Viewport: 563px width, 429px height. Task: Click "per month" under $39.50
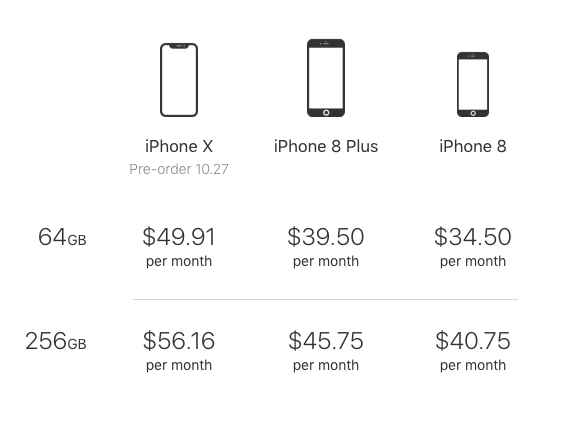[x=326, y=261]
